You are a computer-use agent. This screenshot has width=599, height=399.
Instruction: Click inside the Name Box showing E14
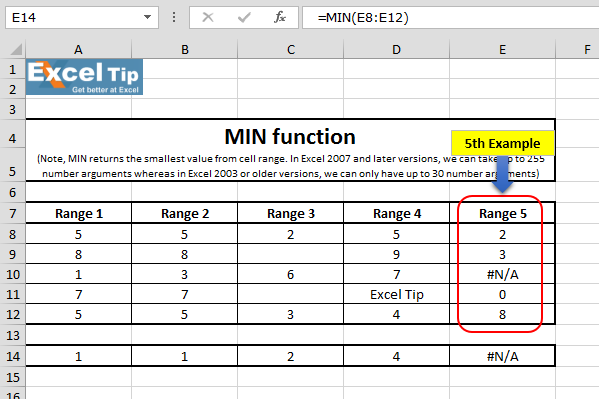[74, 17]
